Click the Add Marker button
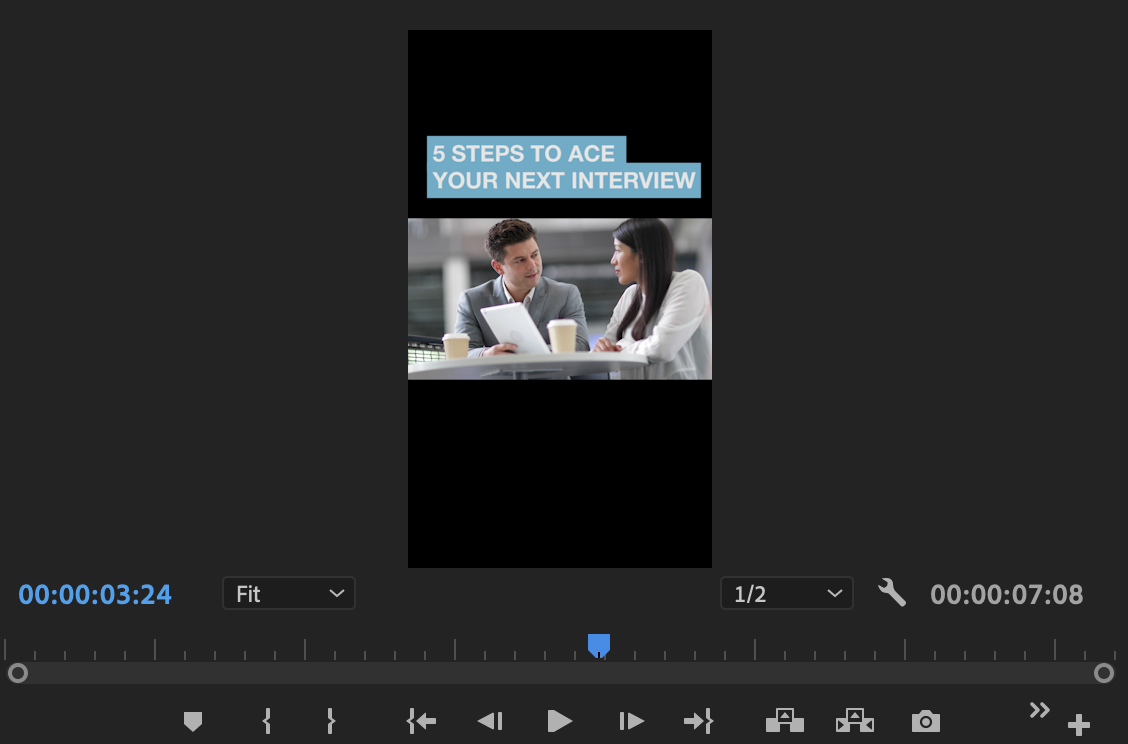1128x744 pixels. [193, 721]
